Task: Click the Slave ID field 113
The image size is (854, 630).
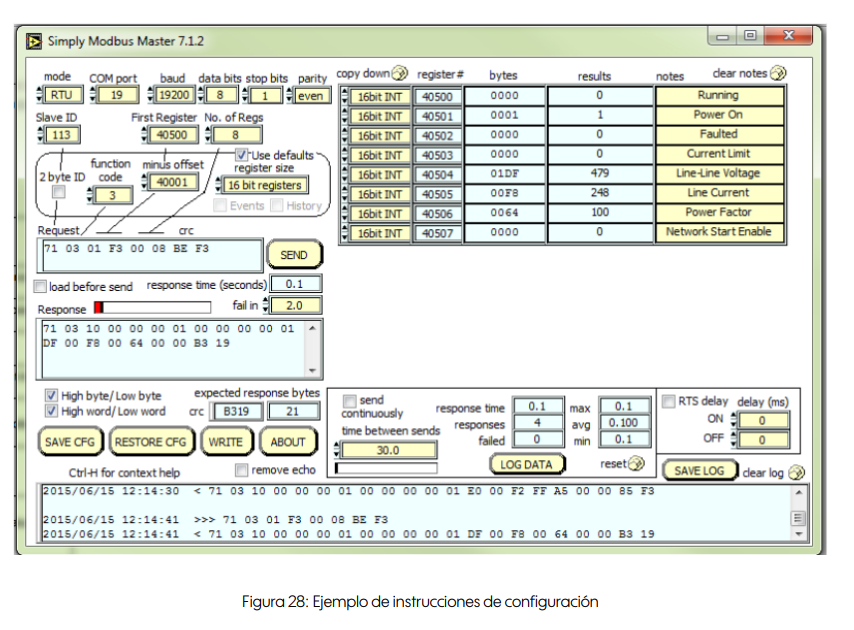Action: click(x=62, y=134)
